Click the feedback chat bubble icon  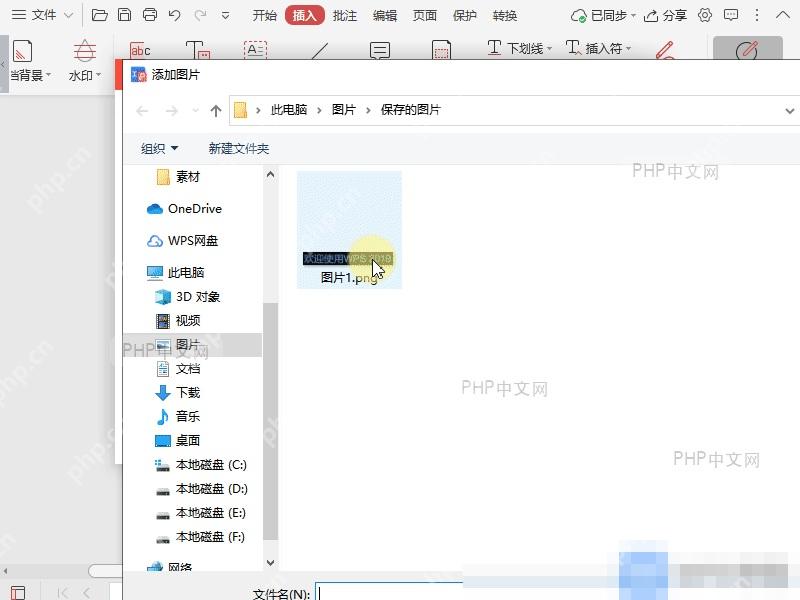tap(731, 15)
